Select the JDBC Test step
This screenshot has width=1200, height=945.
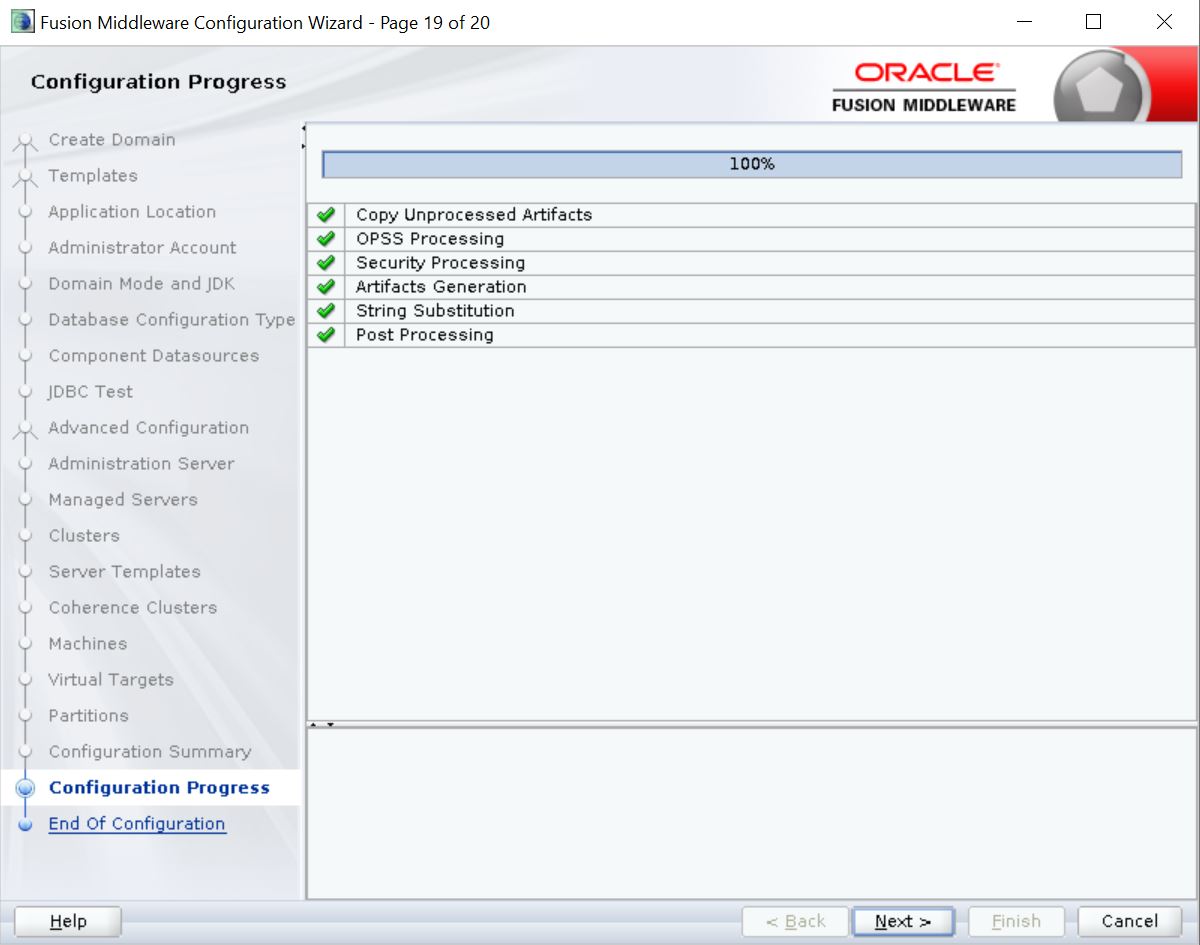coord(91,392)
